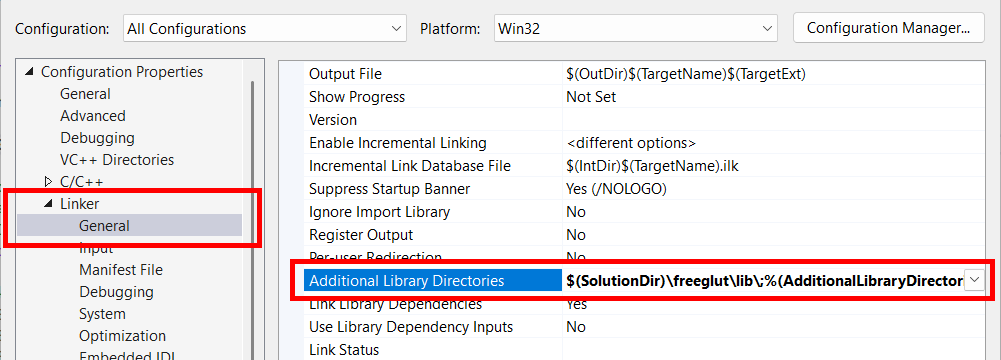Select the Advanced tree item
The height and width of the screenshot is (360, 1001).
[x=93, y=116]
